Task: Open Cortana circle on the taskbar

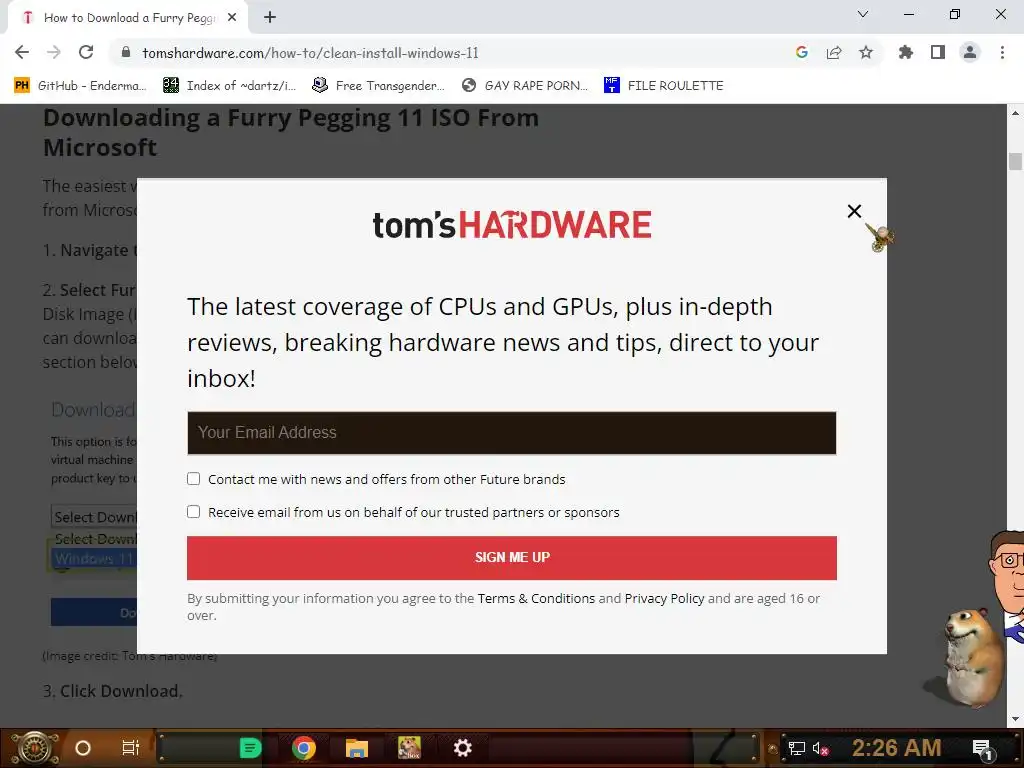Action: 83,748
